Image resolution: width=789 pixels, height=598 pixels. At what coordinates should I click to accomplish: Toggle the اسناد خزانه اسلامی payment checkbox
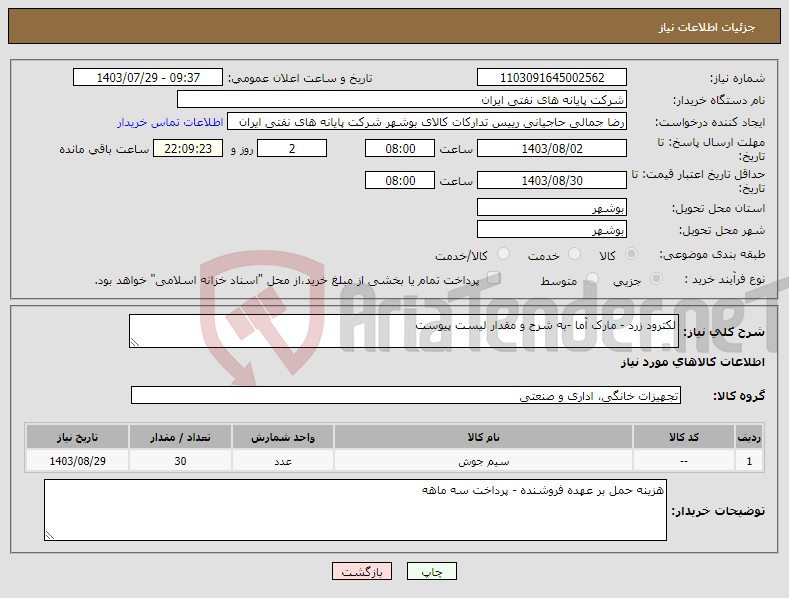[x=494, y=278]
